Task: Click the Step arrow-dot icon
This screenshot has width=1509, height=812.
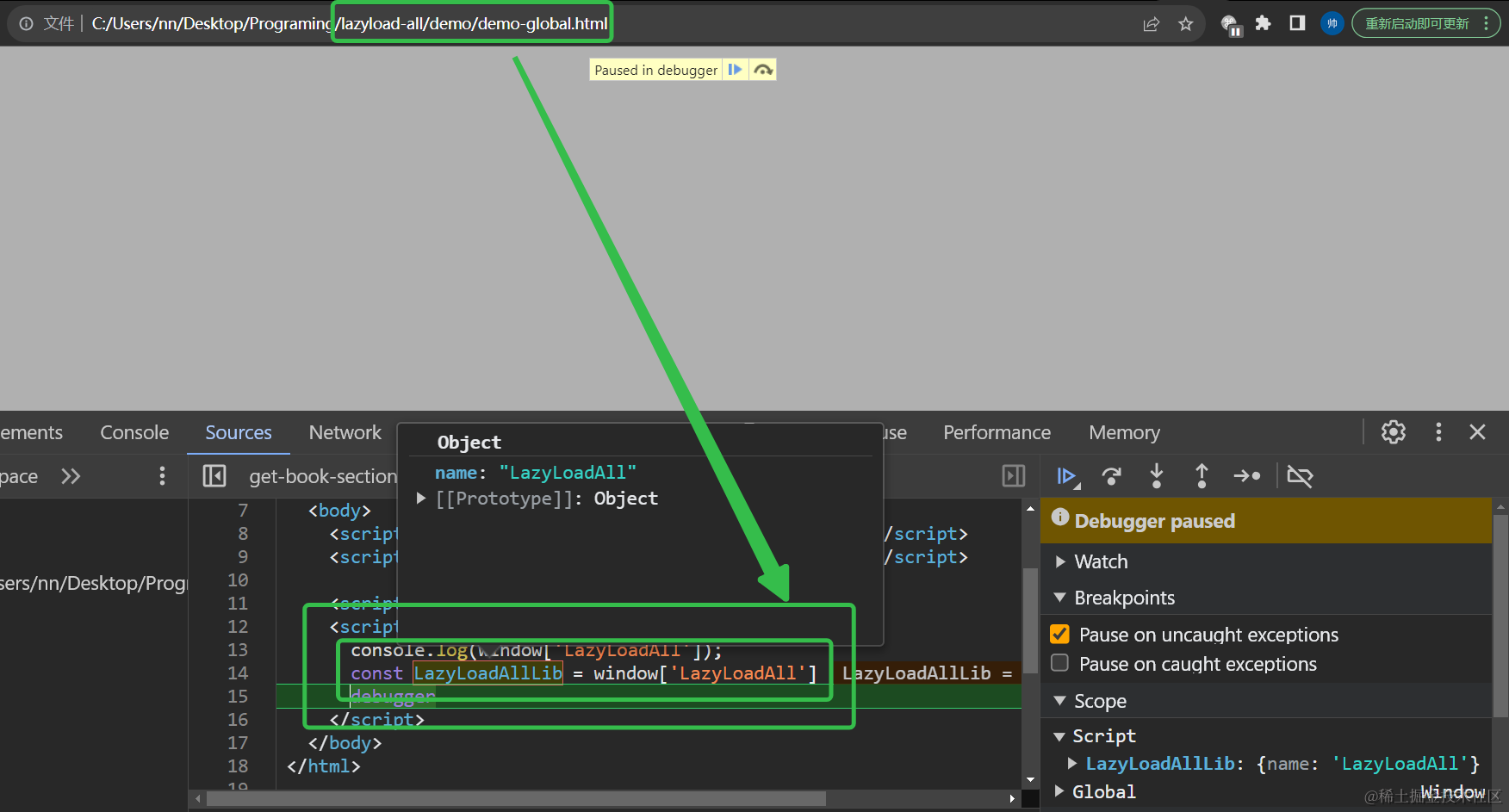Action: pyautogui.click(x=1246, y=476)
